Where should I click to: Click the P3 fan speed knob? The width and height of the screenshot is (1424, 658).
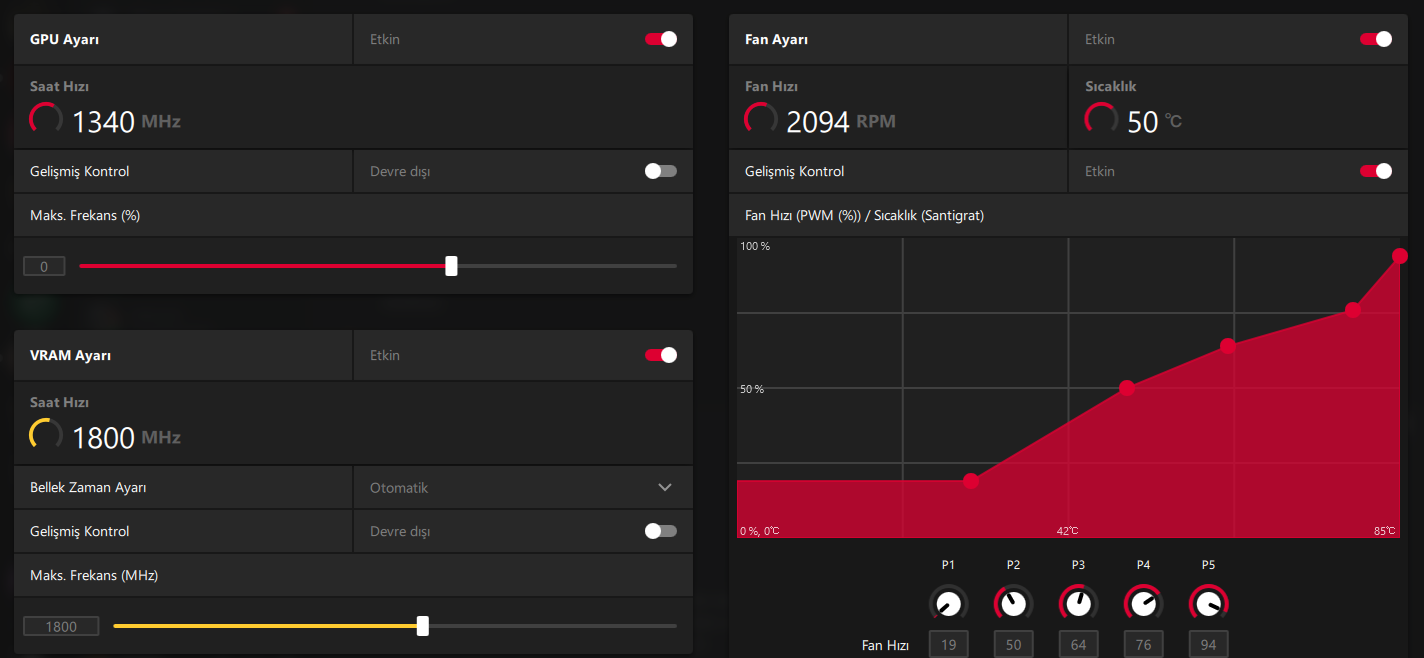coord(1078,603)
